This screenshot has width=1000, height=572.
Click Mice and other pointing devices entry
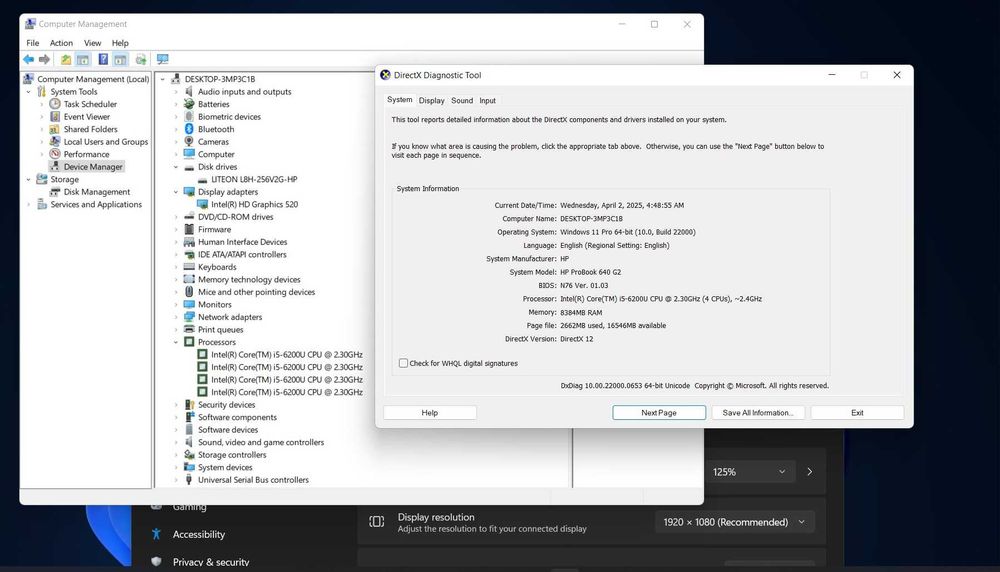point(256,292)
